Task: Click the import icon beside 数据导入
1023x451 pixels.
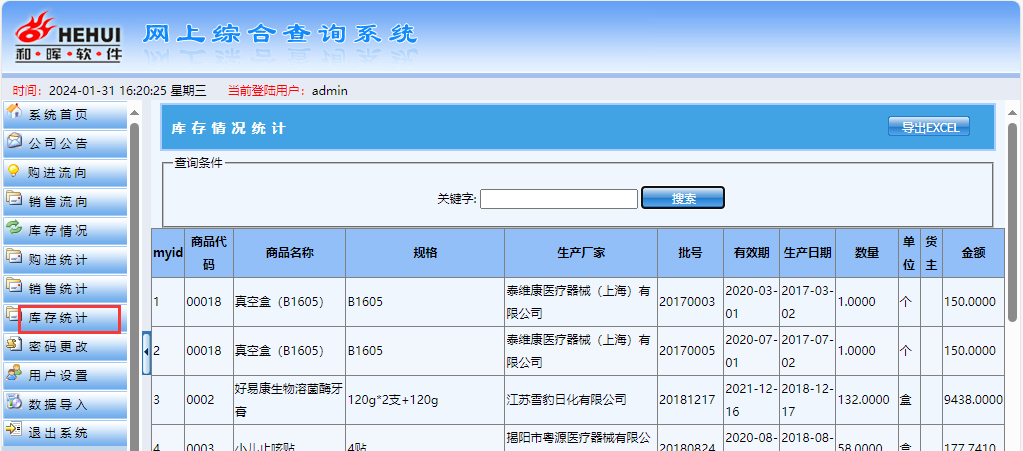Action: pyautogui.click(x=14, y=404)
